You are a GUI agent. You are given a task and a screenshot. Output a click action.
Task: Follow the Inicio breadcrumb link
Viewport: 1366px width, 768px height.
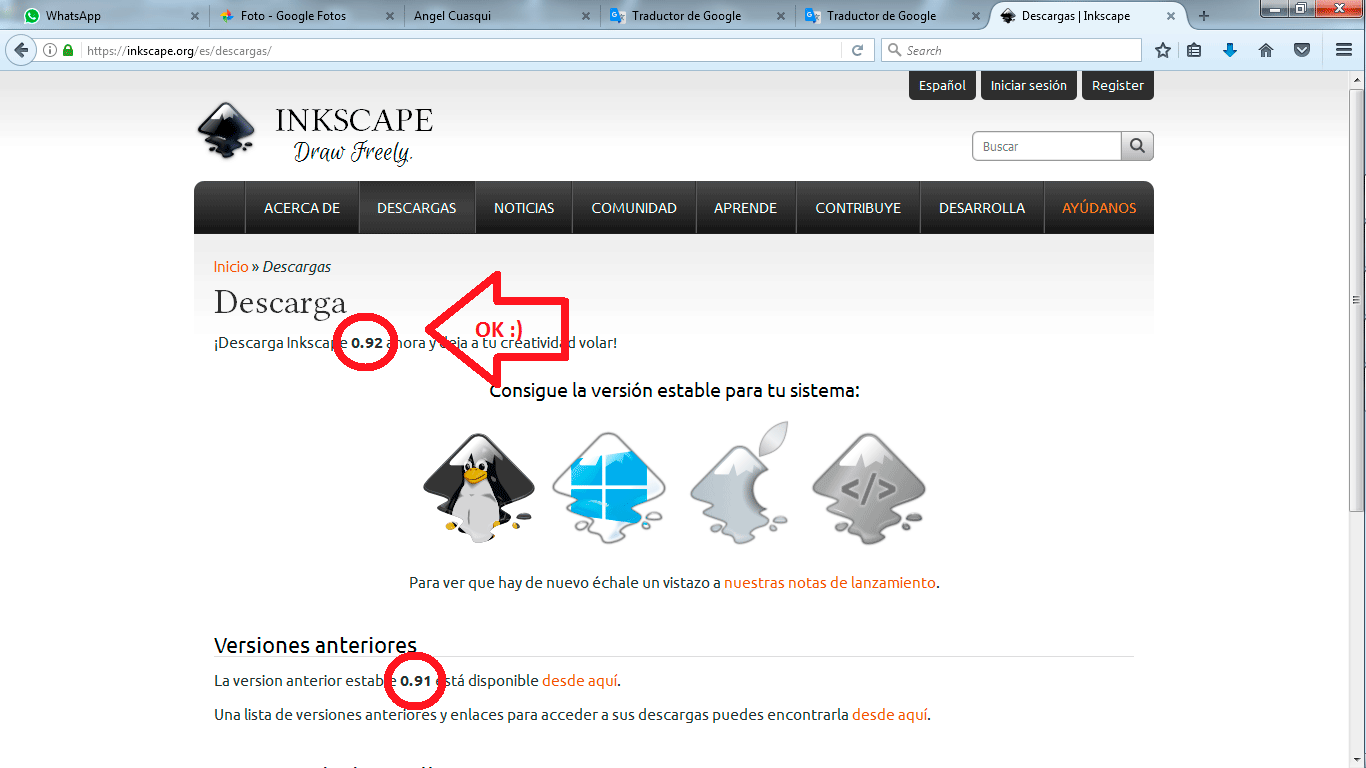pos(231,267)
